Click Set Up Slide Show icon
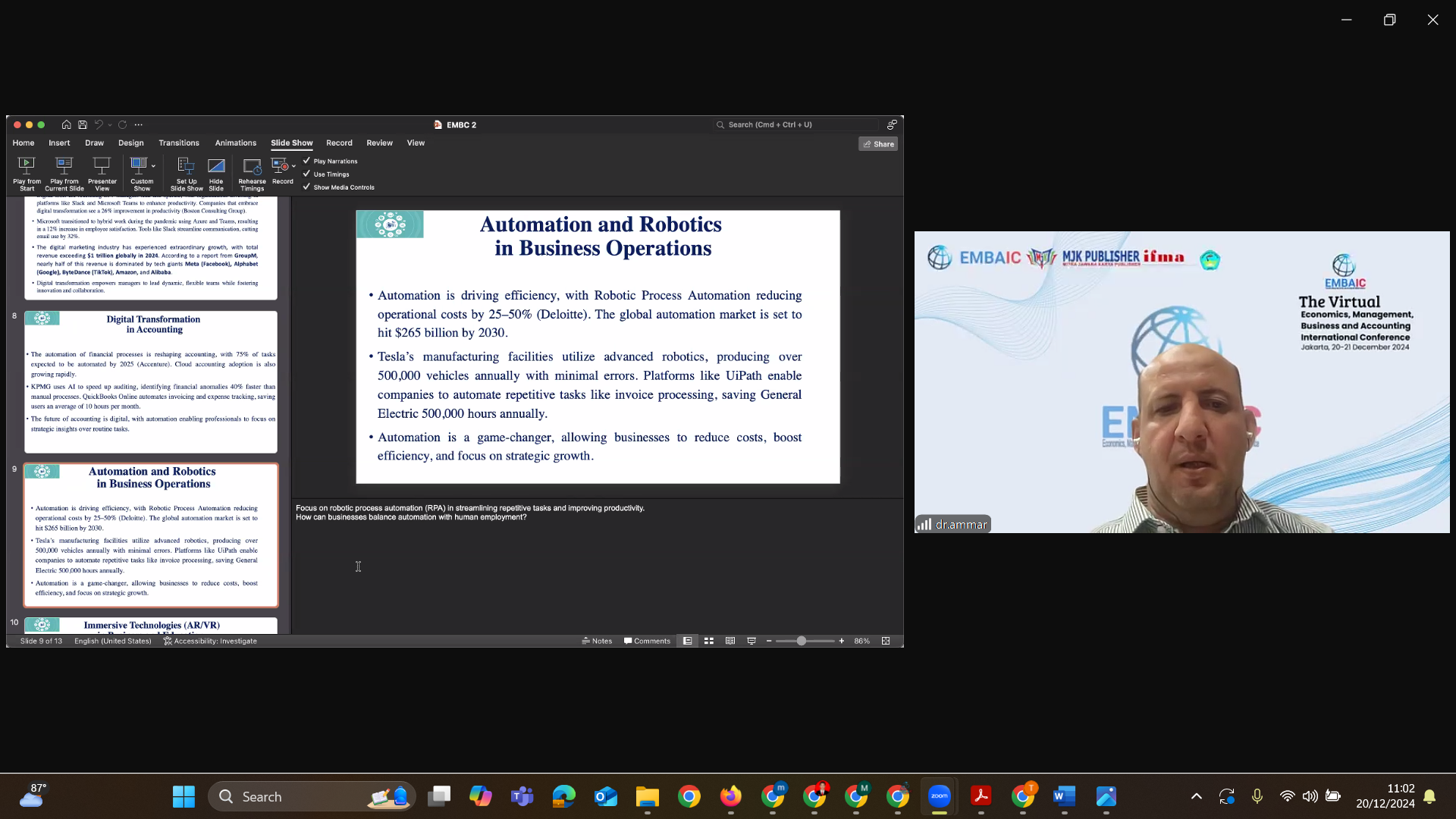This screenshot has width=1456, height=819. coord(186,165)
